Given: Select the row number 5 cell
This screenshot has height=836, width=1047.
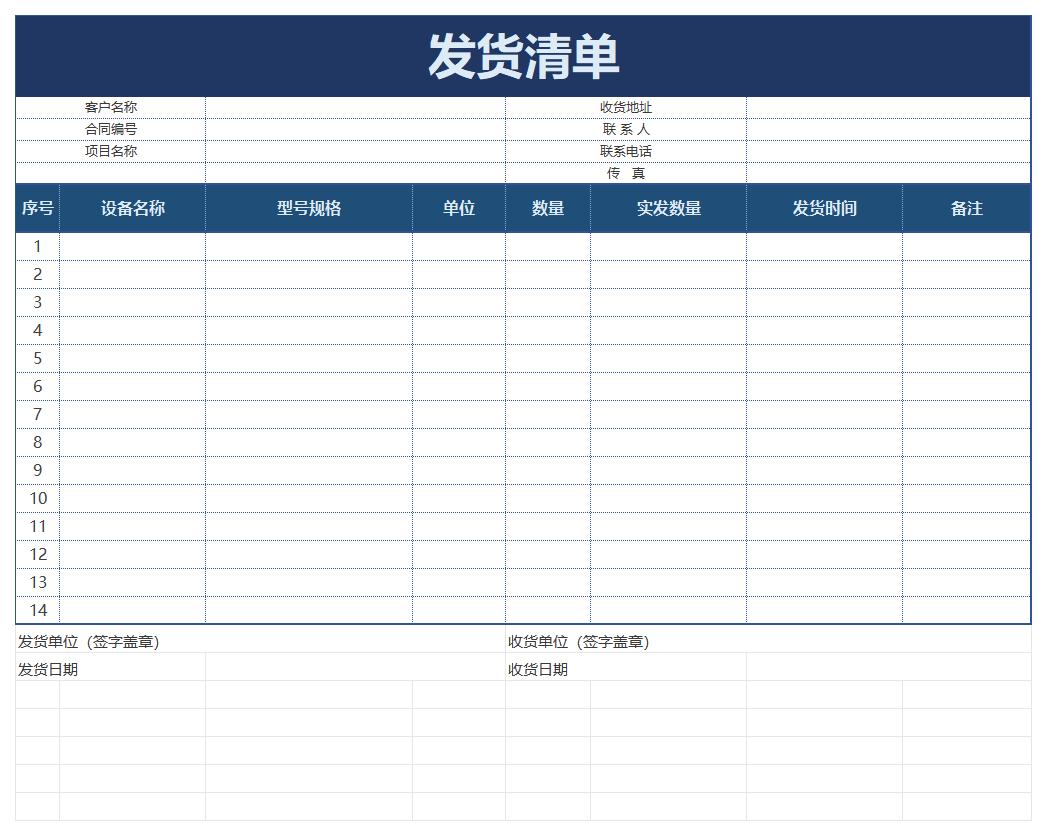Looking at the screenshot, I should [x=37, y=359].
